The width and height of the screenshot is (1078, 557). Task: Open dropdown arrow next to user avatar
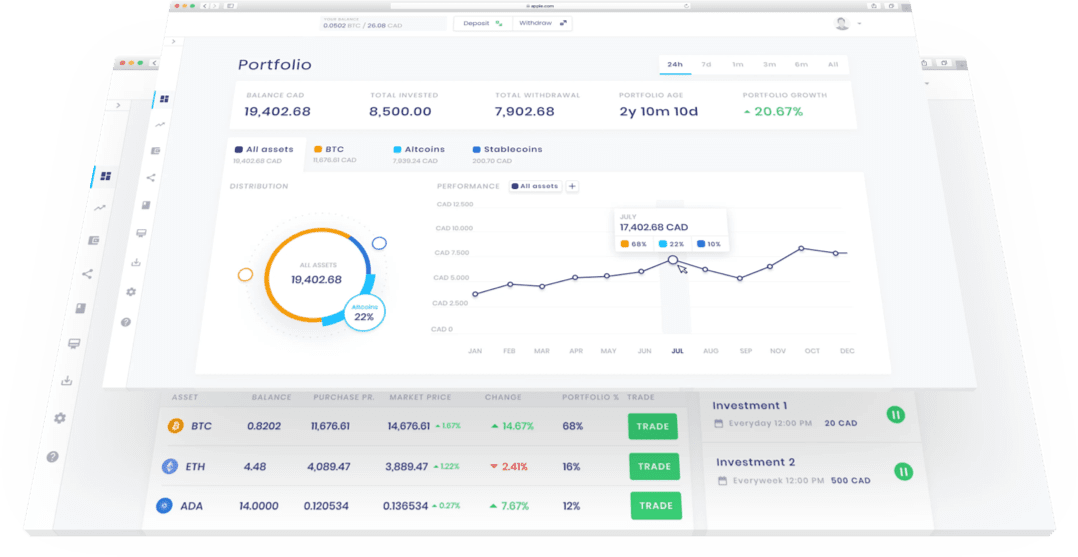point(858,24)
